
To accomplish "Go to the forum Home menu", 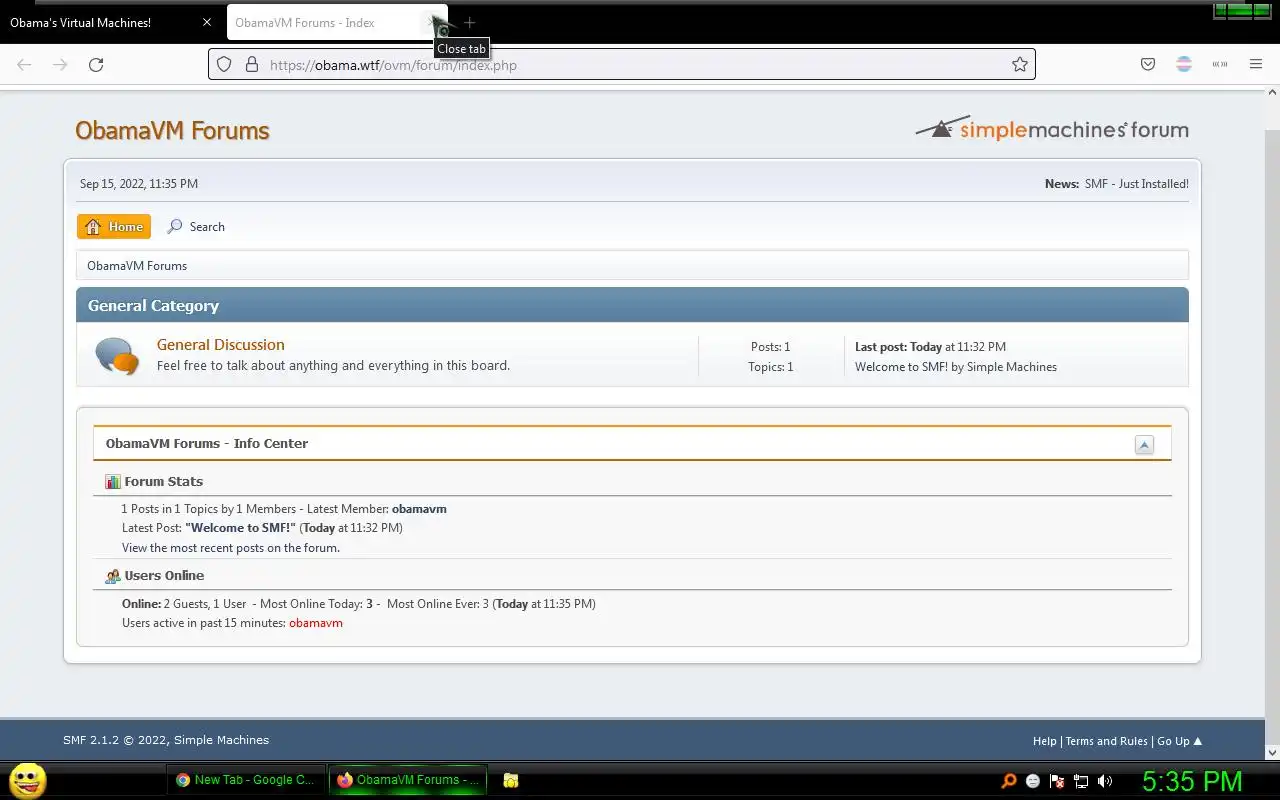I will click(114, 227).
